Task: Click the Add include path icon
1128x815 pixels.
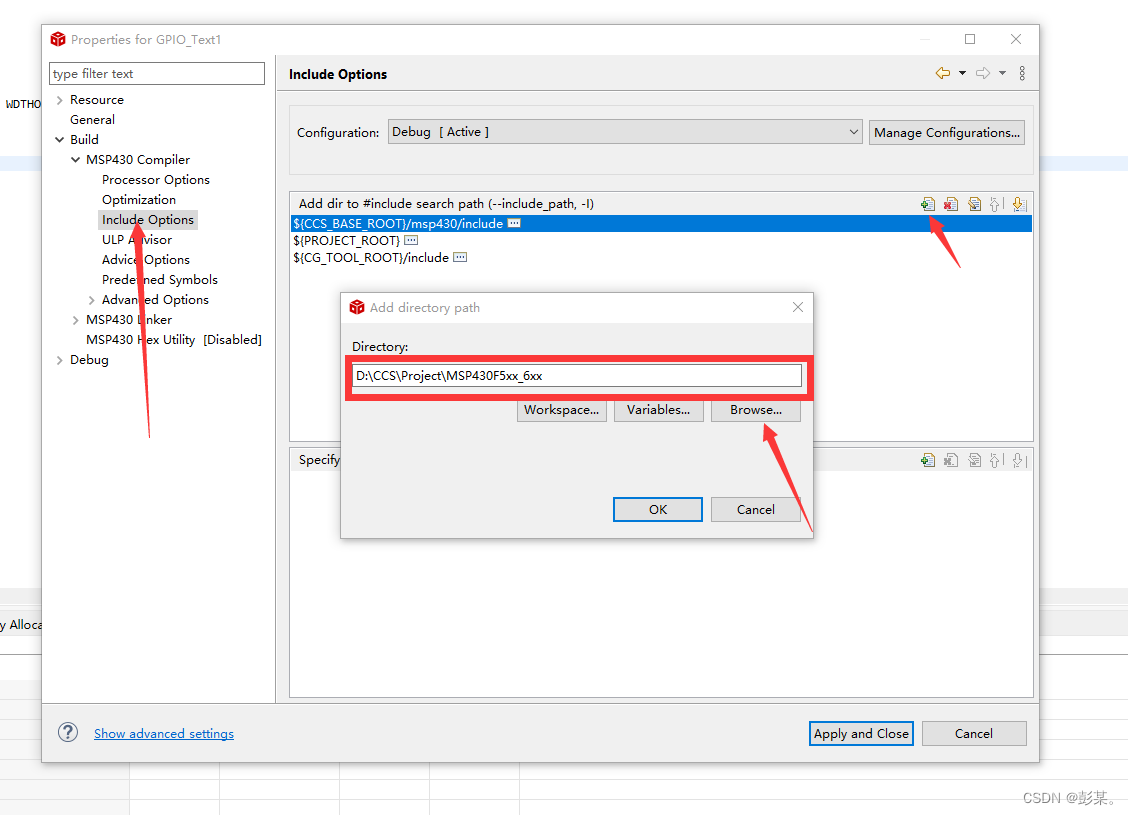Action: coord(927,204)
